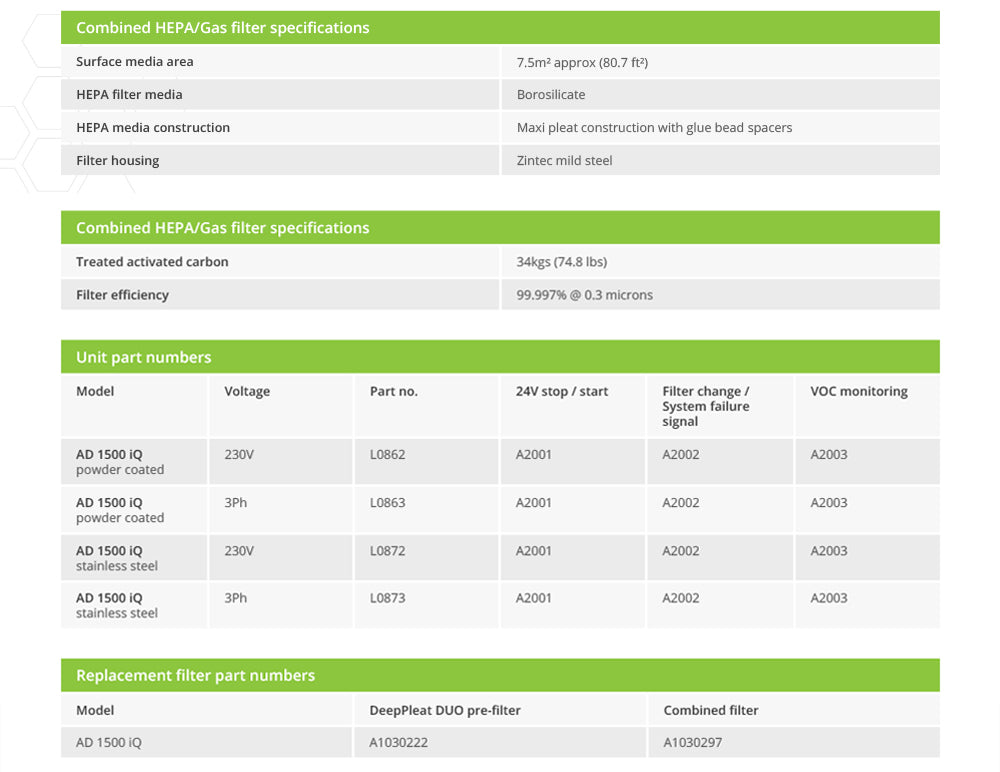Screen dimensions: 1000x772
Task: Select the 34kgs (74.8 lbs) value
Action: (561, 262)
